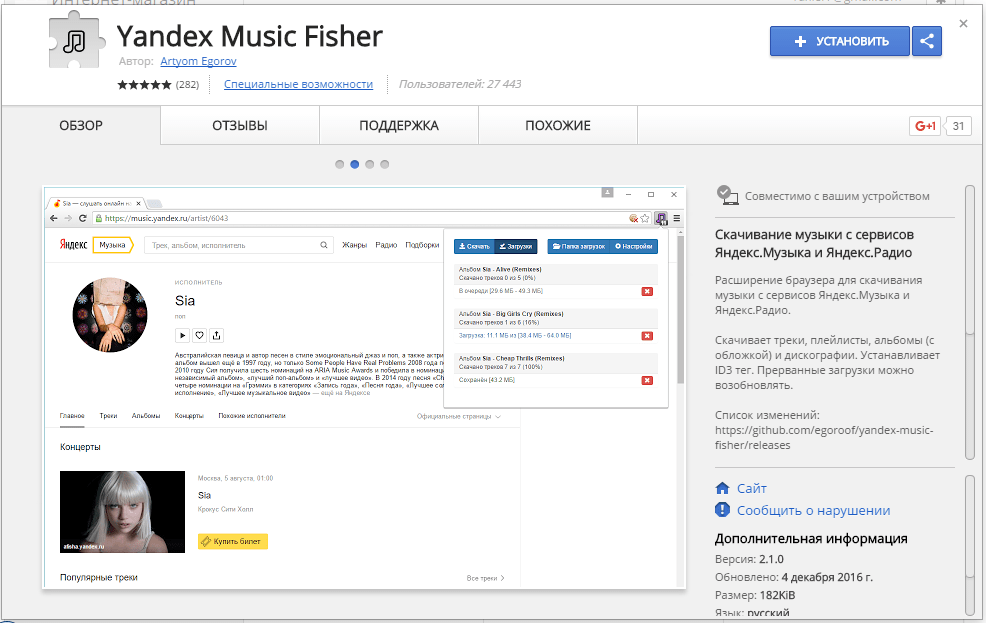Viewport: 986px width, 623px height.
Task: Click the 31 count bubble next to G+1
Action: click(959, 126)
